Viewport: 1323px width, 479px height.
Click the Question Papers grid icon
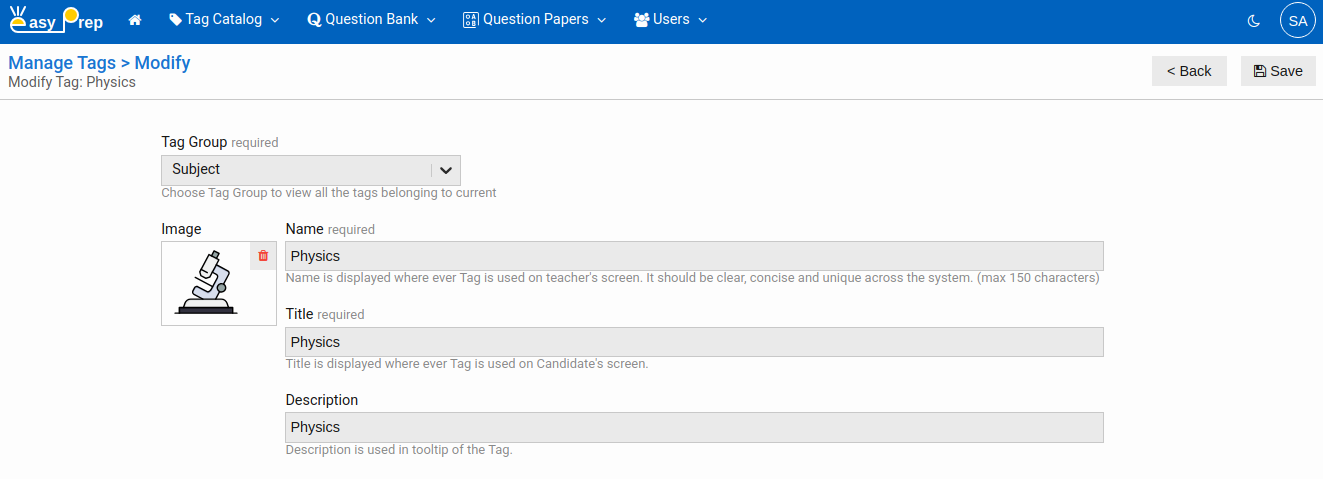(471, 20)
